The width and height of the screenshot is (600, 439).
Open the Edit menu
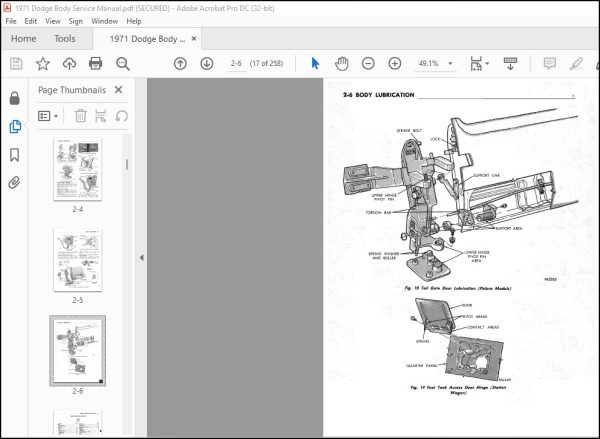coord(31,21)
